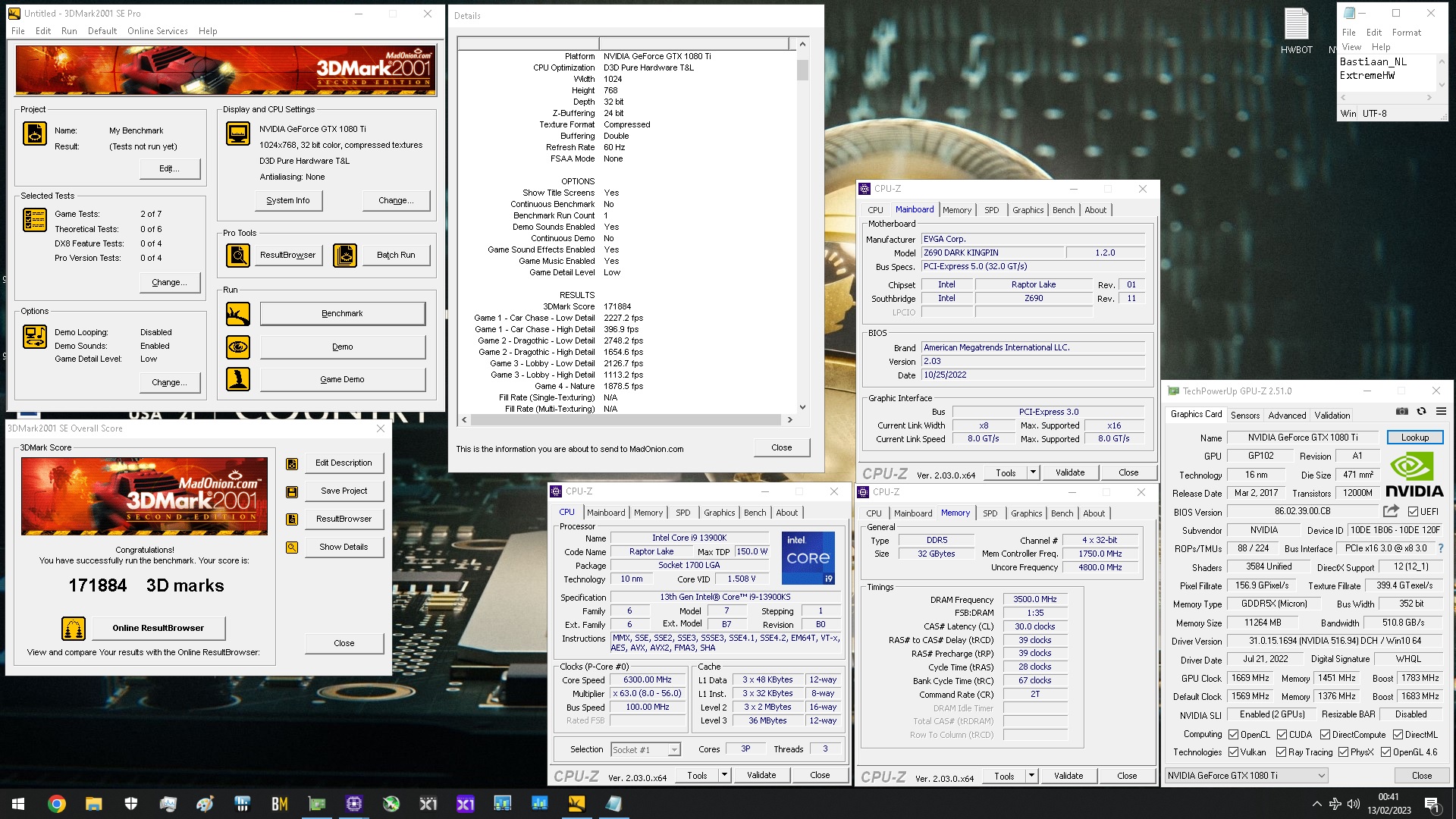The image size is (1456, 819).
Task: Toggle the Ray Tracing checkbox
Action: coord(1282,752)
